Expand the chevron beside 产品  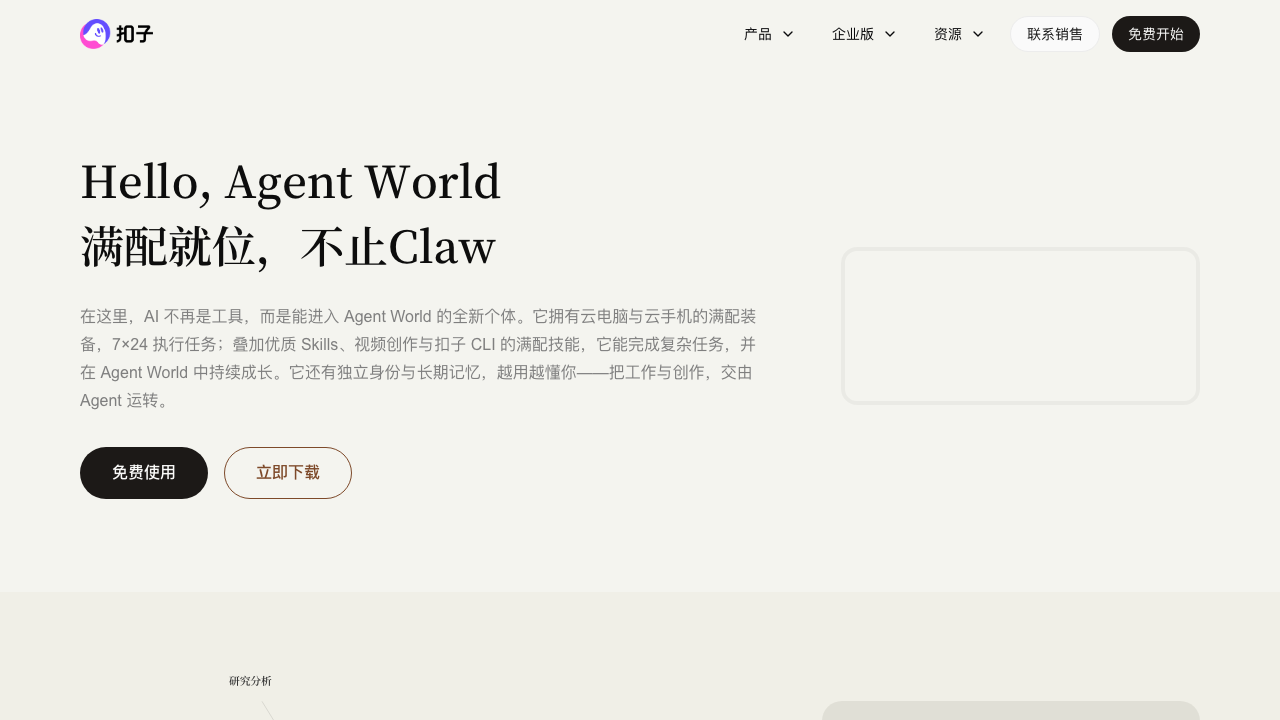(x=788, y=34)
